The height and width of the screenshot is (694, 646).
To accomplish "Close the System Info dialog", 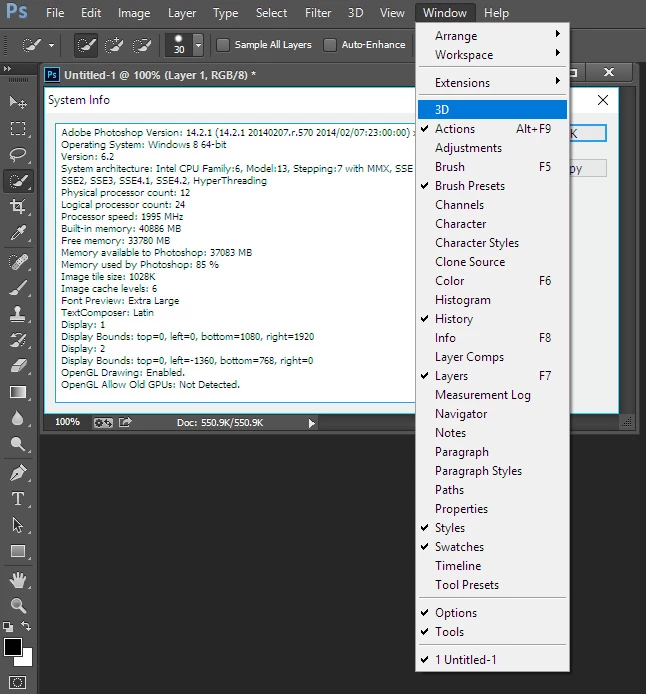I will point(603,100).
